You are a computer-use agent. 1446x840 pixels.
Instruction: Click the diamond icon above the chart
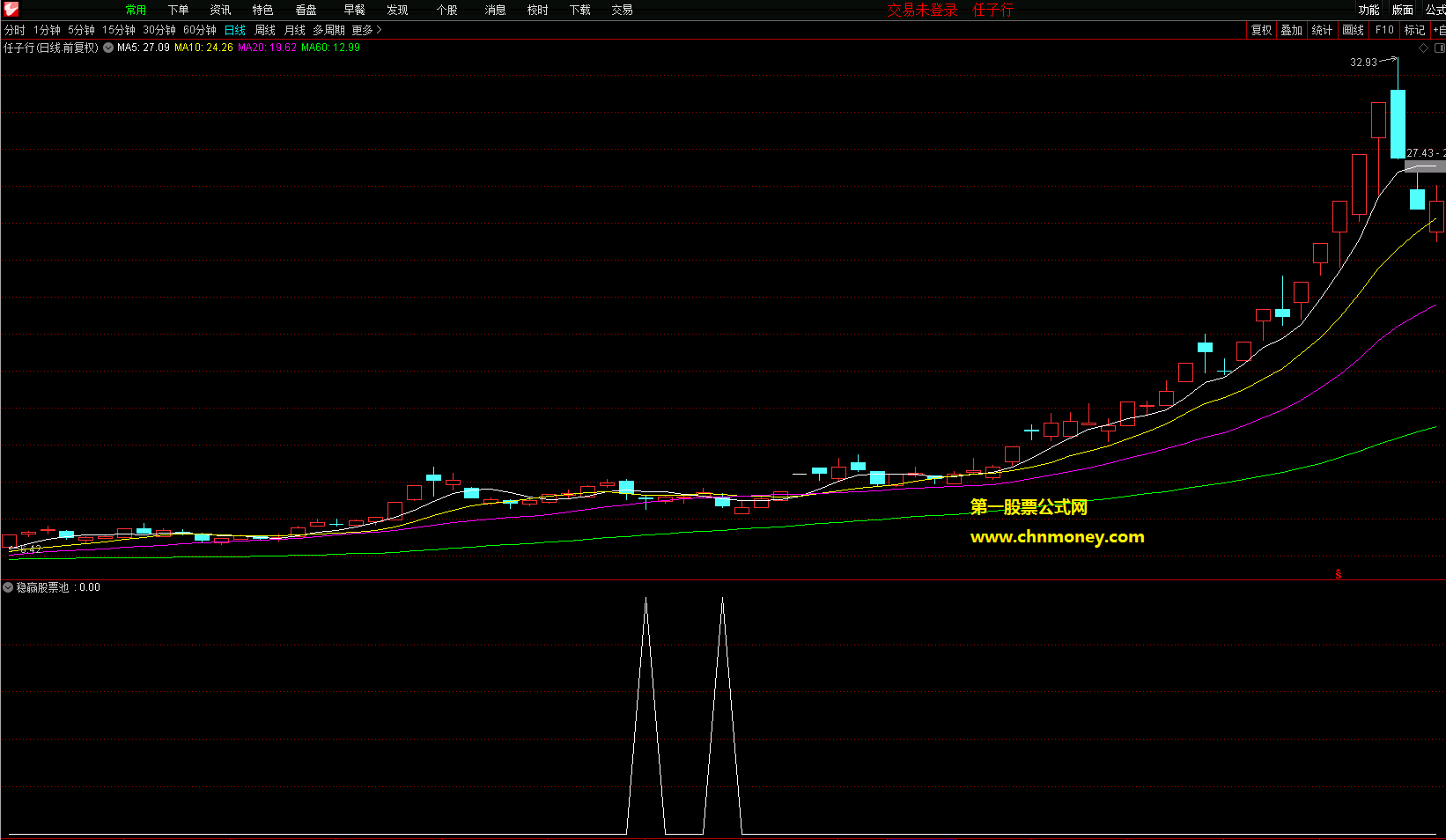click(x=1423, y=48)
